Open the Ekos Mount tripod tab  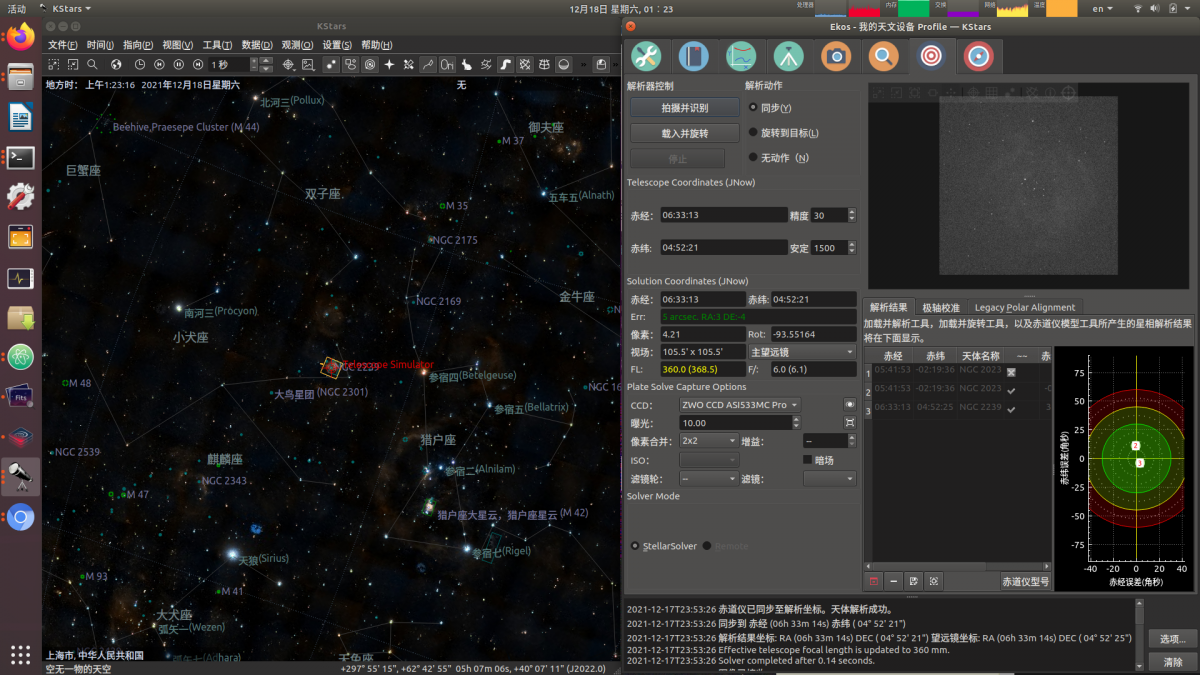(788, 56)
